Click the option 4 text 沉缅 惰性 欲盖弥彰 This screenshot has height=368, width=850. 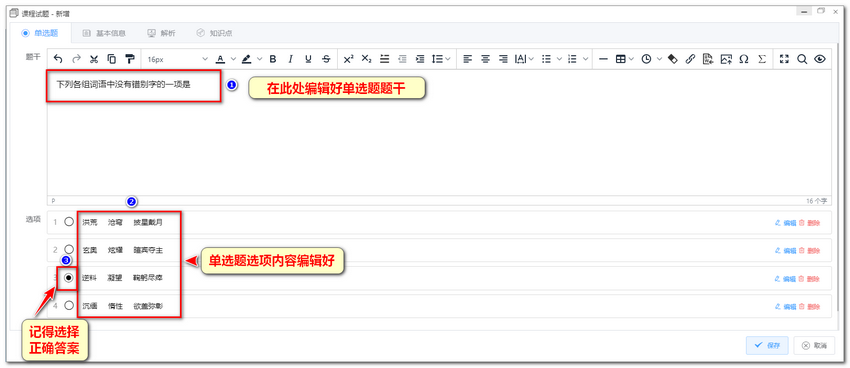(x=123, y=306)
